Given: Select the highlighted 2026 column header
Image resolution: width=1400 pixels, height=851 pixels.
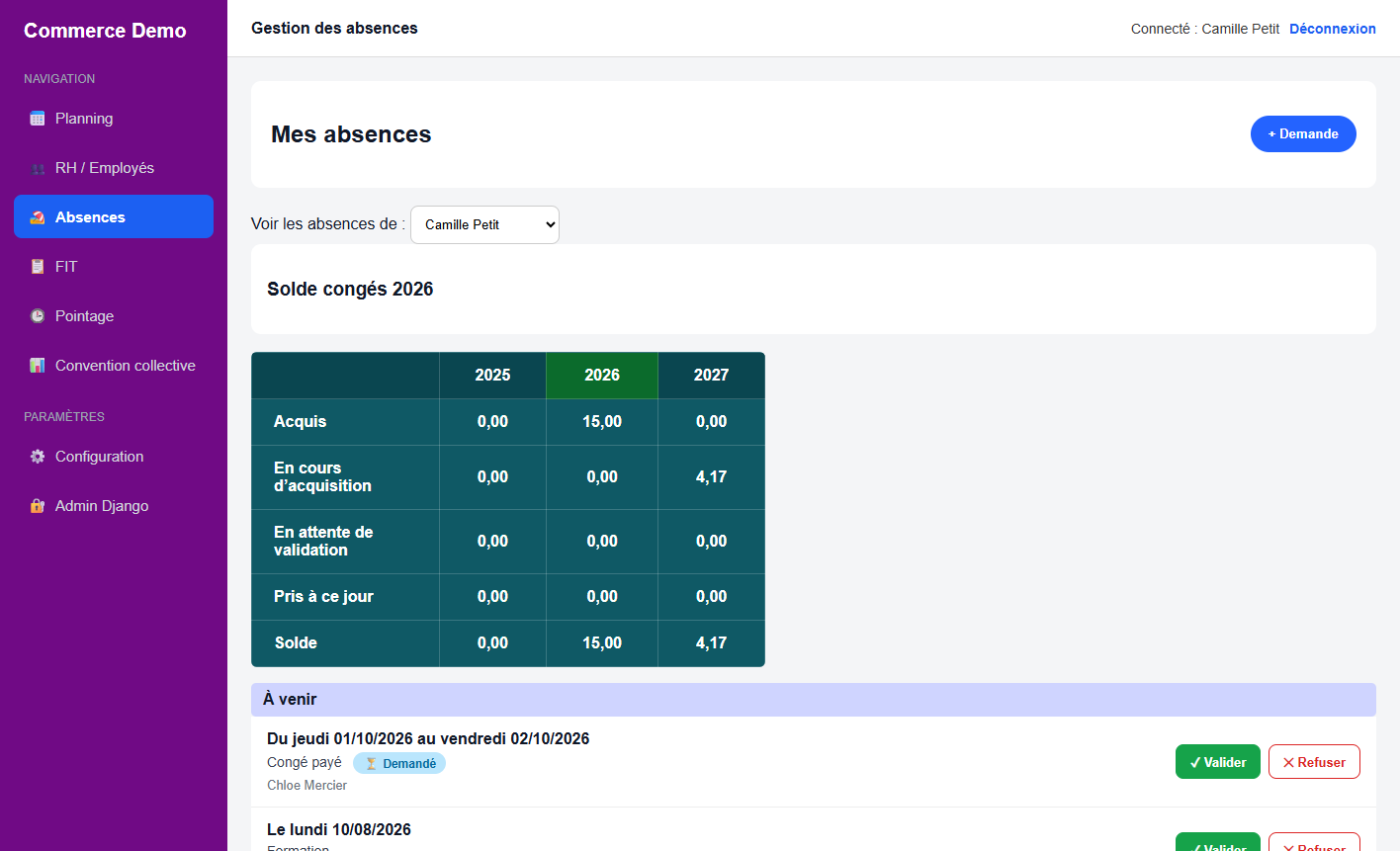Looking at the screenshot, I should pos(602,376).
